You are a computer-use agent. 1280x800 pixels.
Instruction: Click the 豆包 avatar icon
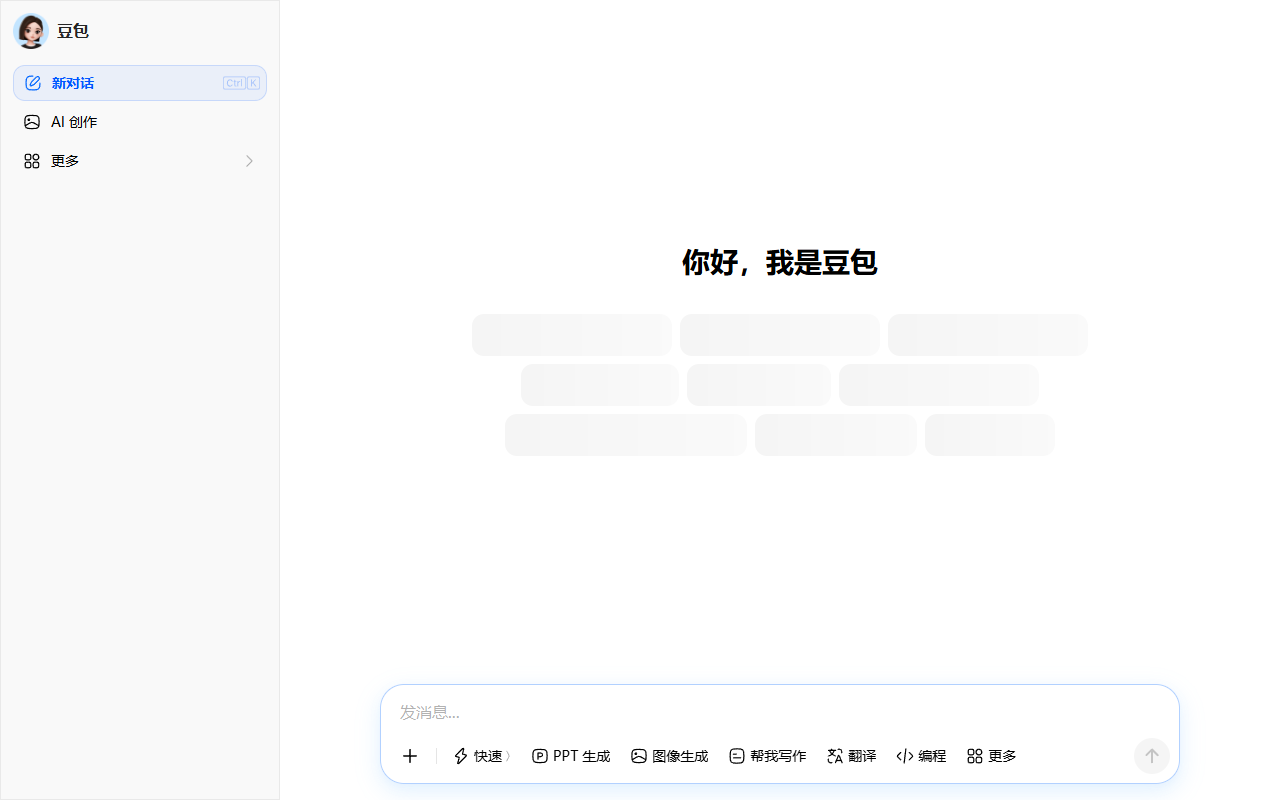(31, 31)
